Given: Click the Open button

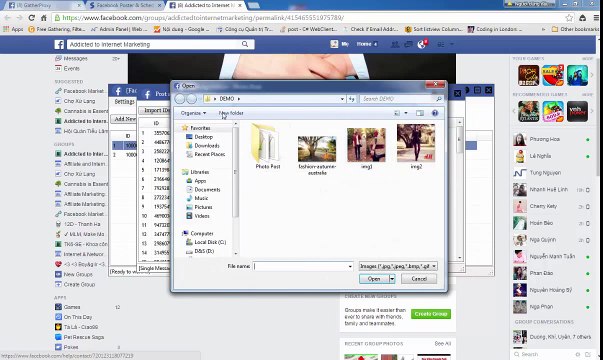Looking at the screenshot, I should pyautogui.click(x=374, y=279).
